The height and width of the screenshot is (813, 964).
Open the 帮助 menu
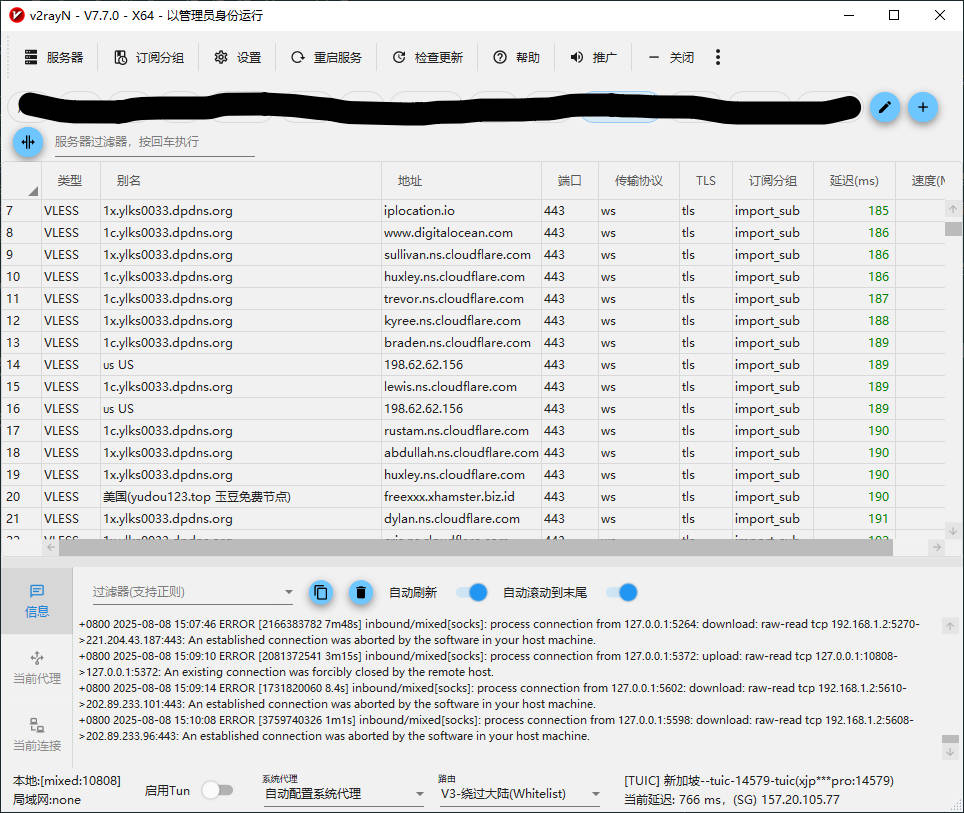(516, 57)
